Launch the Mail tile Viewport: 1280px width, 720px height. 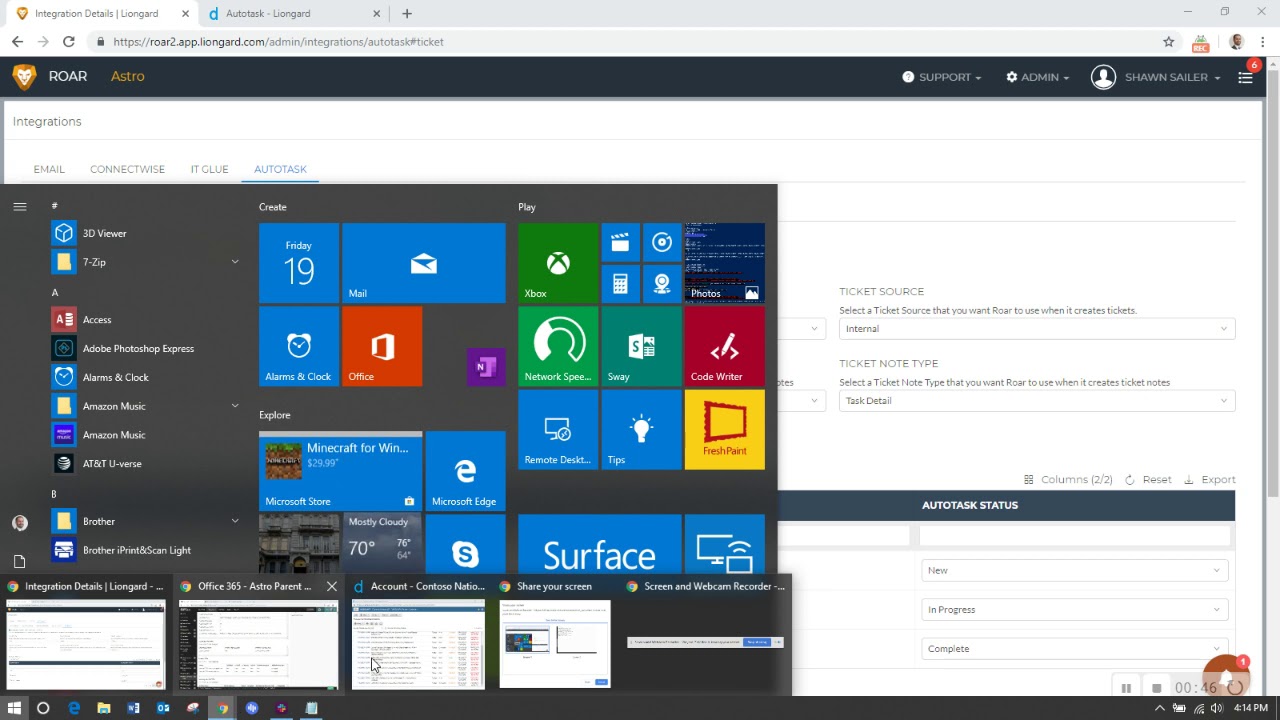click(424, 263)
